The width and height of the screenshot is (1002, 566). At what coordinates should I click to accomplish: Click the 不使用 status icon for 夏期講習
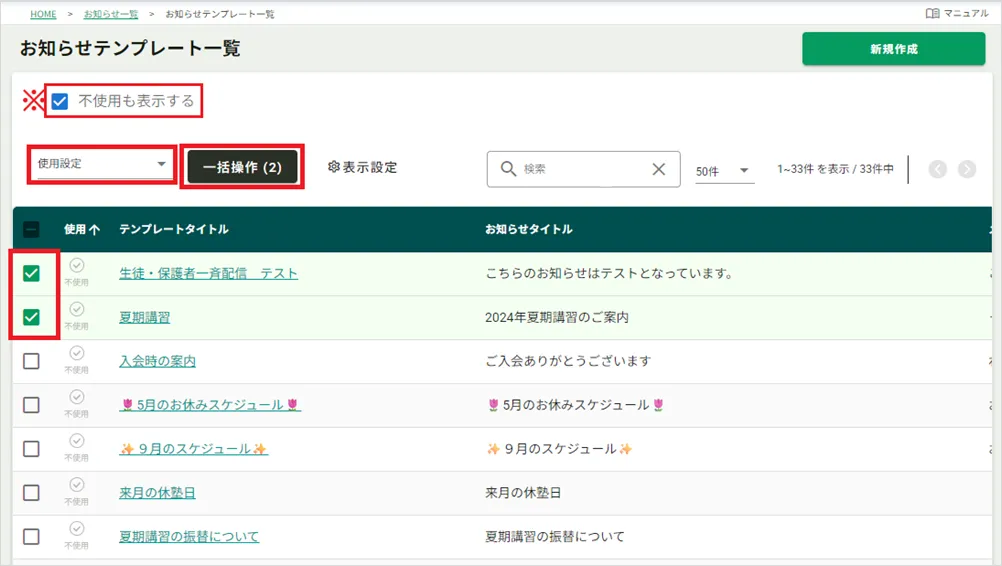[77, 310]
